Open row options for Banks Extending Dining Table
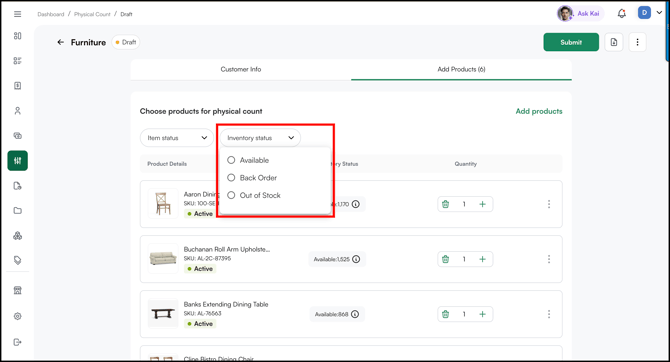The image size is (670, 362). [549, 314]
